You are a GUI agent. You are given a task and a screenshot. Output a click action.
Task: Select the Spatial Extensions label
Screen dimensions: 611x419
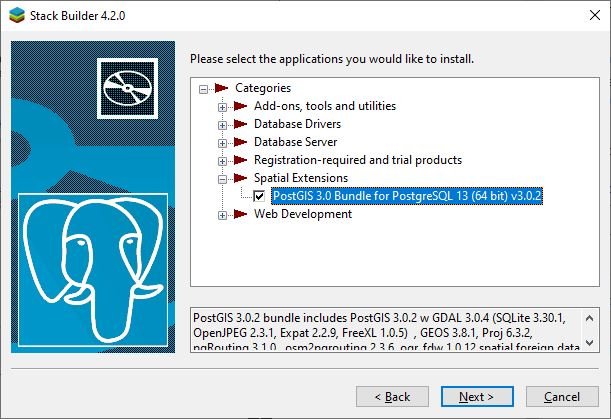pos(301,178)
